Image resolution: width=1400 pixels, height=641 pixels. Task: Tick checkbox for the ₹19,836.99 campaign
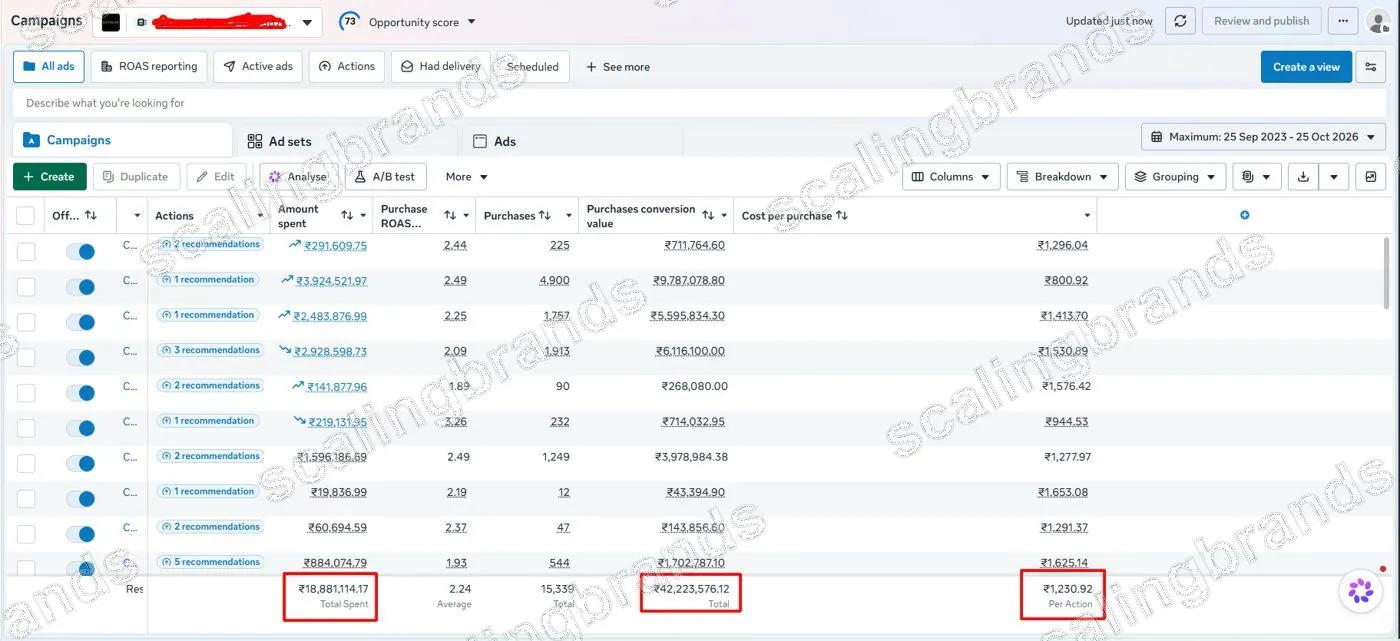point(26,499)
